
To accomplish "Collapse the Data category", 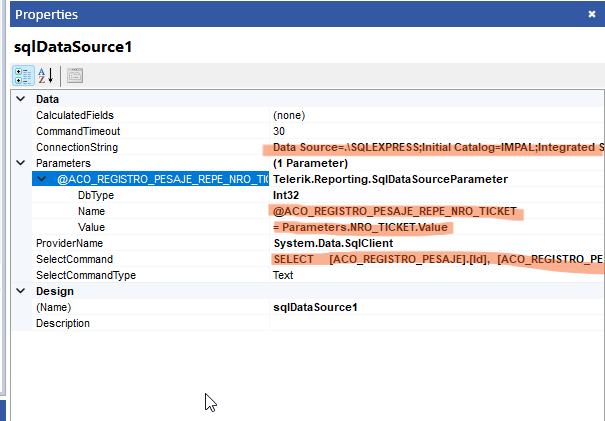I will click(x=20, y=100).
